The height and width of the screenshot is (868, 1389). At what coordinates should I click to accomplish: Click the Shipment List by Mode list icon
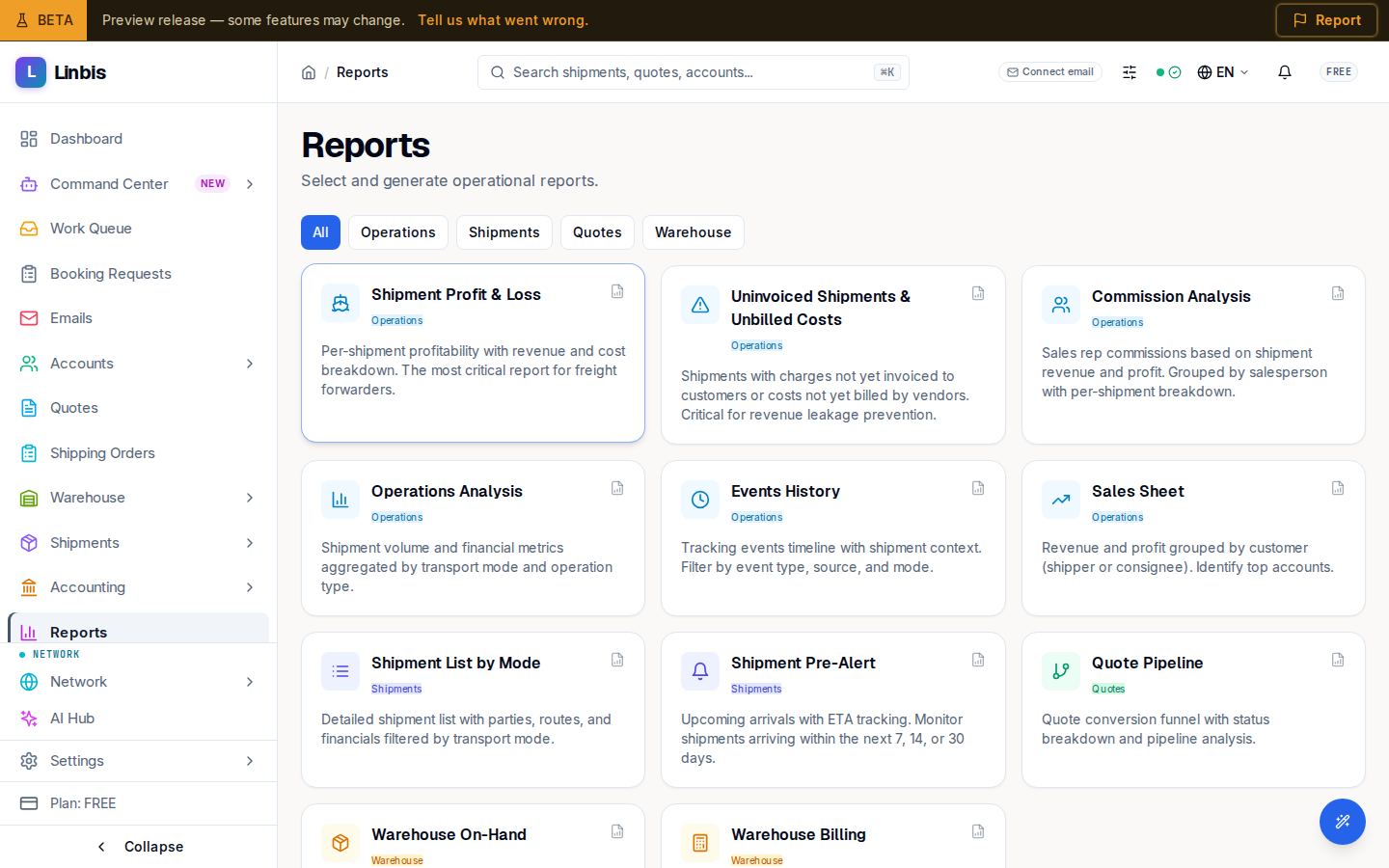click(x=340, y=671)
